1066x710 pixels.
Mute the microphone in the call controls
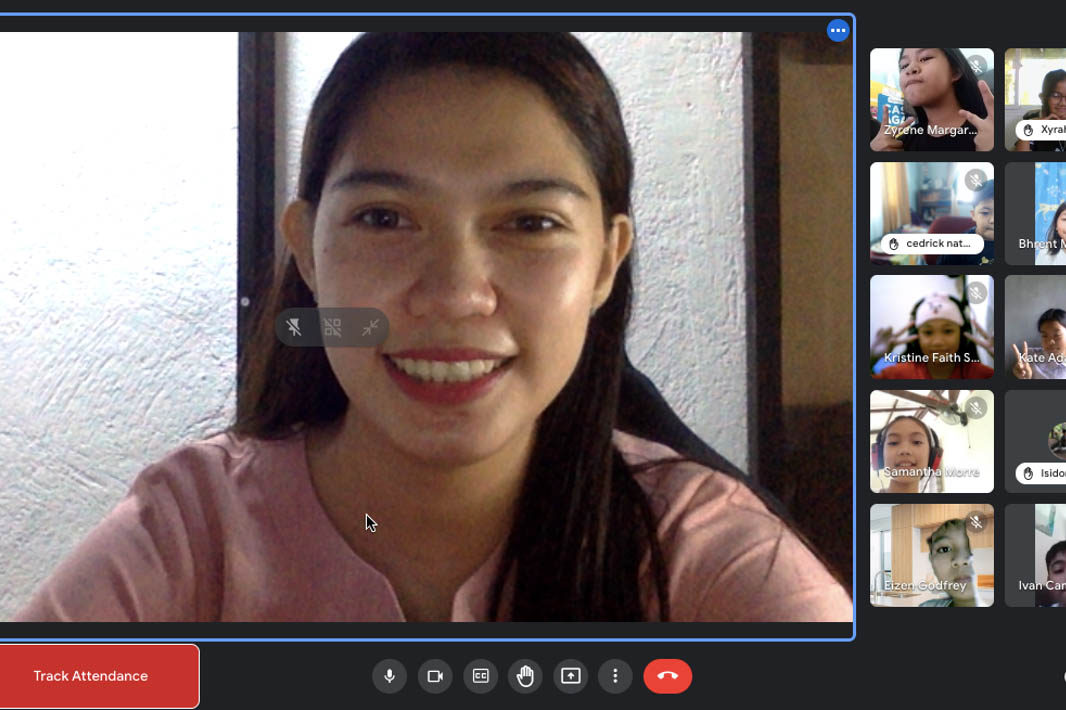(390, 676)
